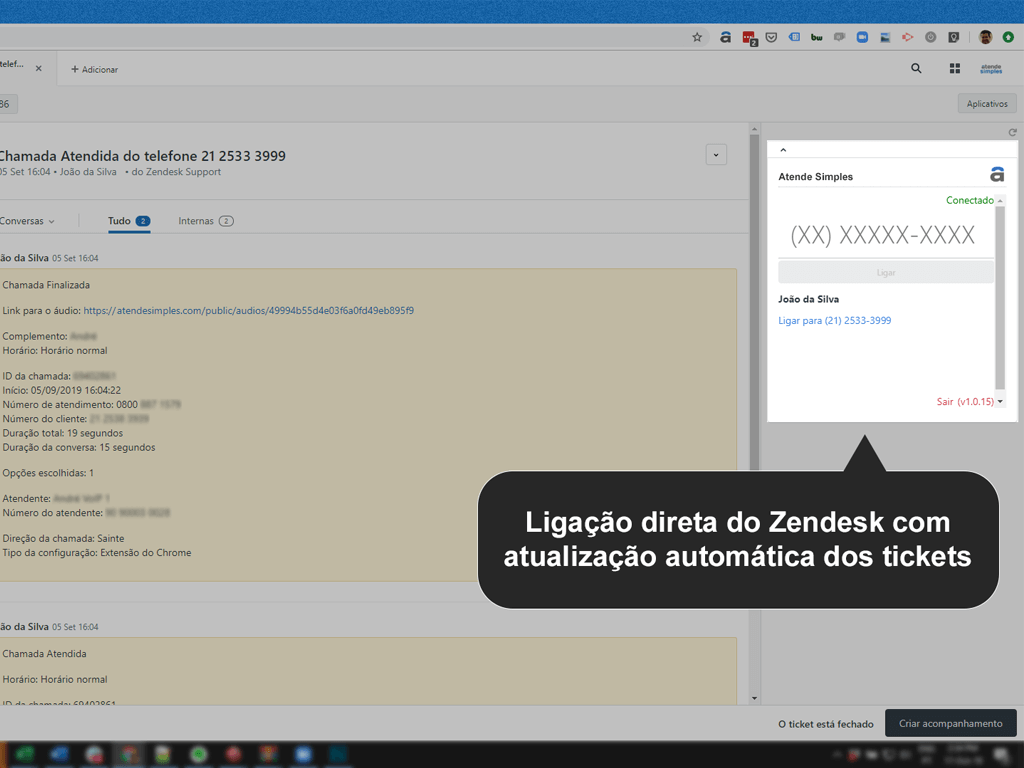The image size is (1024, 768).
Task: Collapse the Atende Simples app panel
Action: click(x=783, y=150)
